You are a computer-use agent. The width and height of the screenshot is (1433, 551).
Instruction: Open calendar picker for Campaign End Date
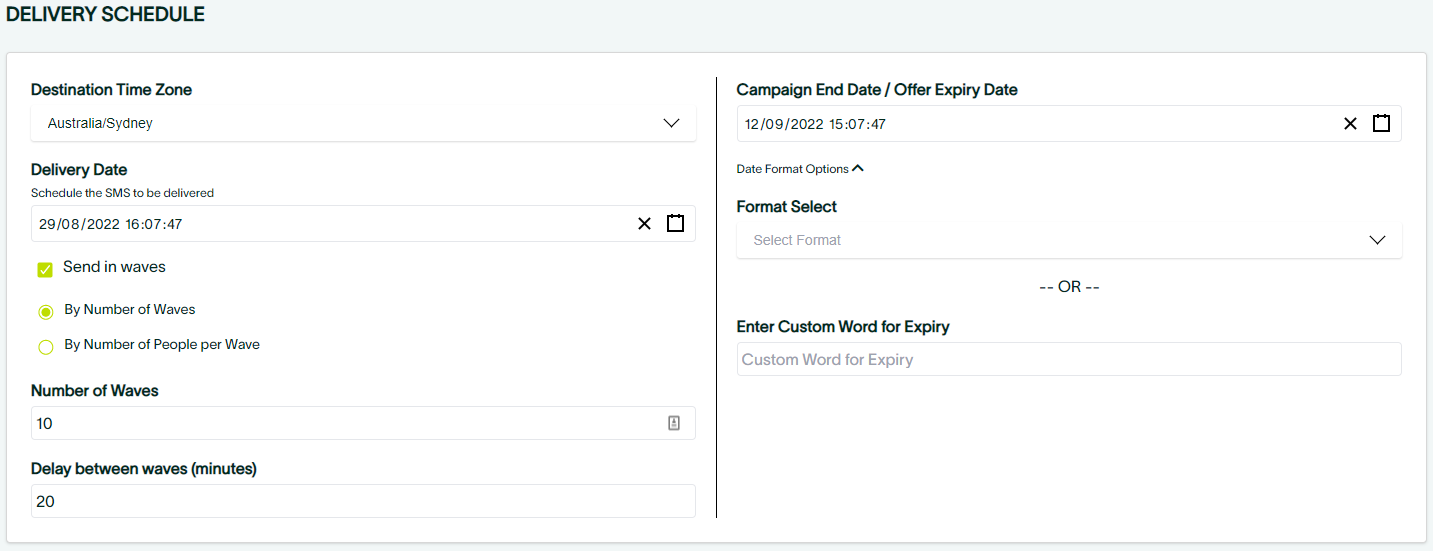click(1381, 124)
